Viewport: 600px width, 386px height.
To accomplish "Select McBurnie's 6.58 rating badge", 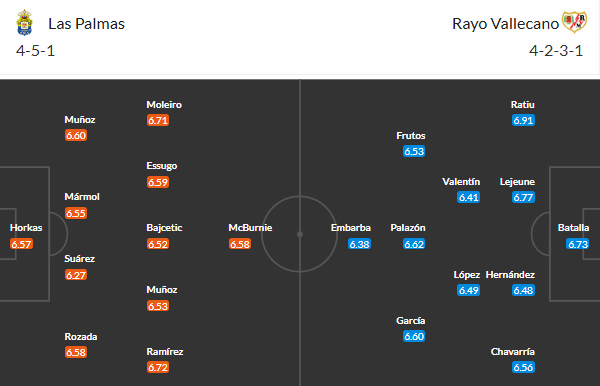I will coord(240,244).
